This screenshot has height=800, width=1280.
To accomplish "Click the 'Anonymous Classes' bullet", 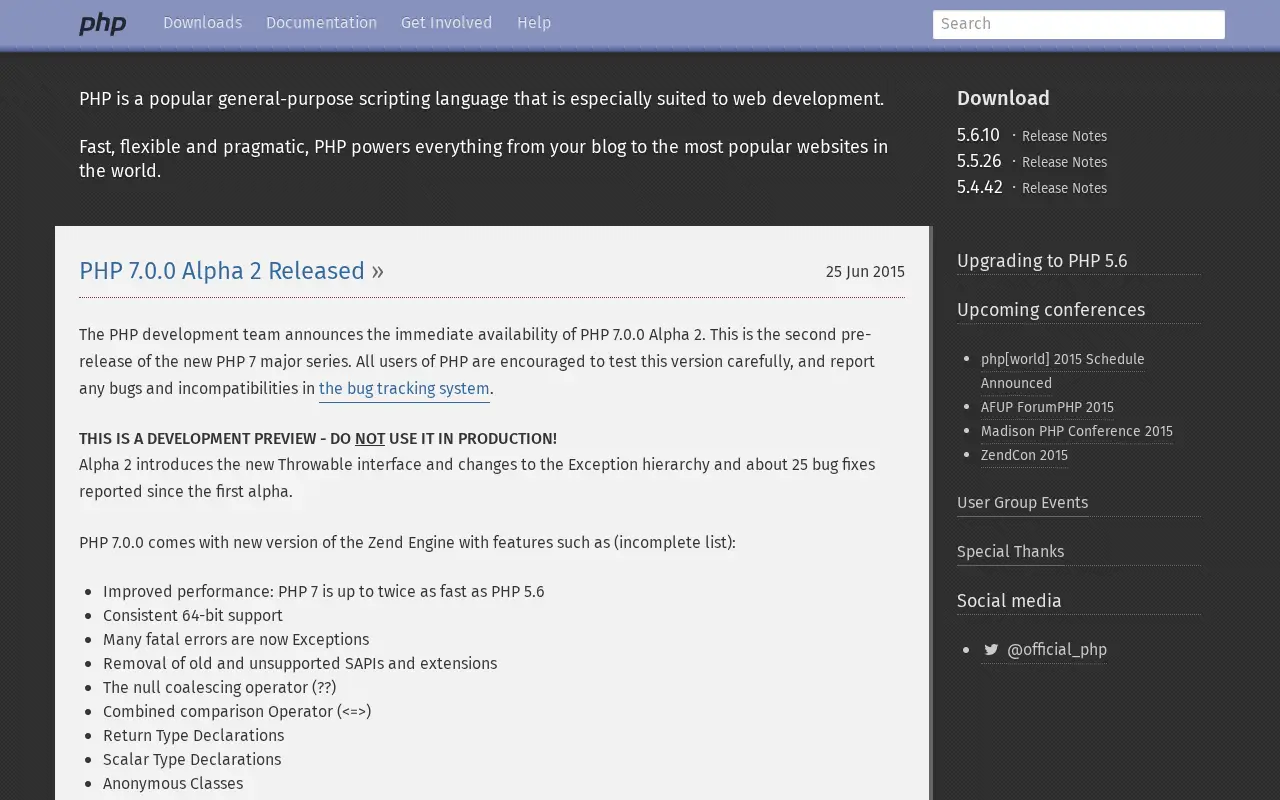I will [x=173, y=784].
